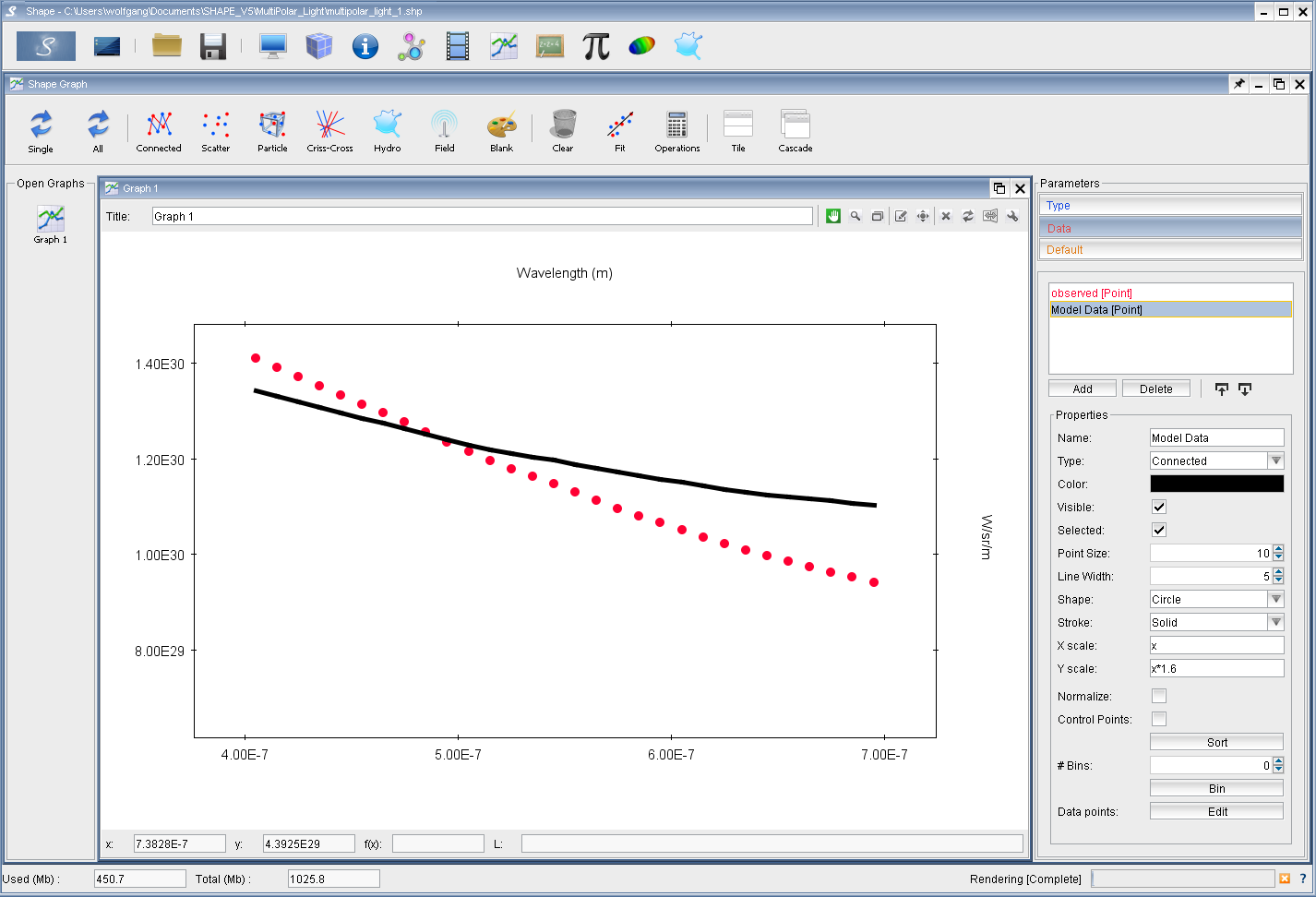Click Edit for Data points
The width and height of the screenshot is (1316, 897).
pos(1216,811)
